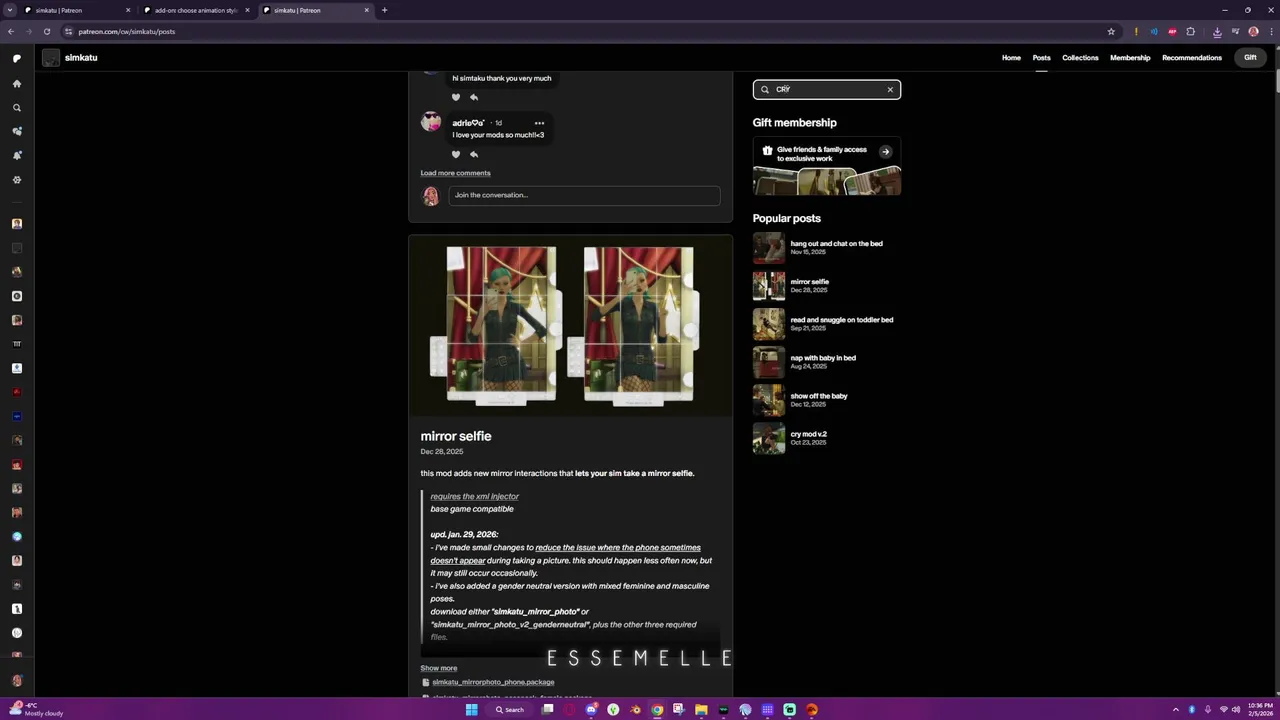Image resolution: width=1280 pixels, height=720 pixels.
Task: Click Load more comments
Action: pos(455,173)
